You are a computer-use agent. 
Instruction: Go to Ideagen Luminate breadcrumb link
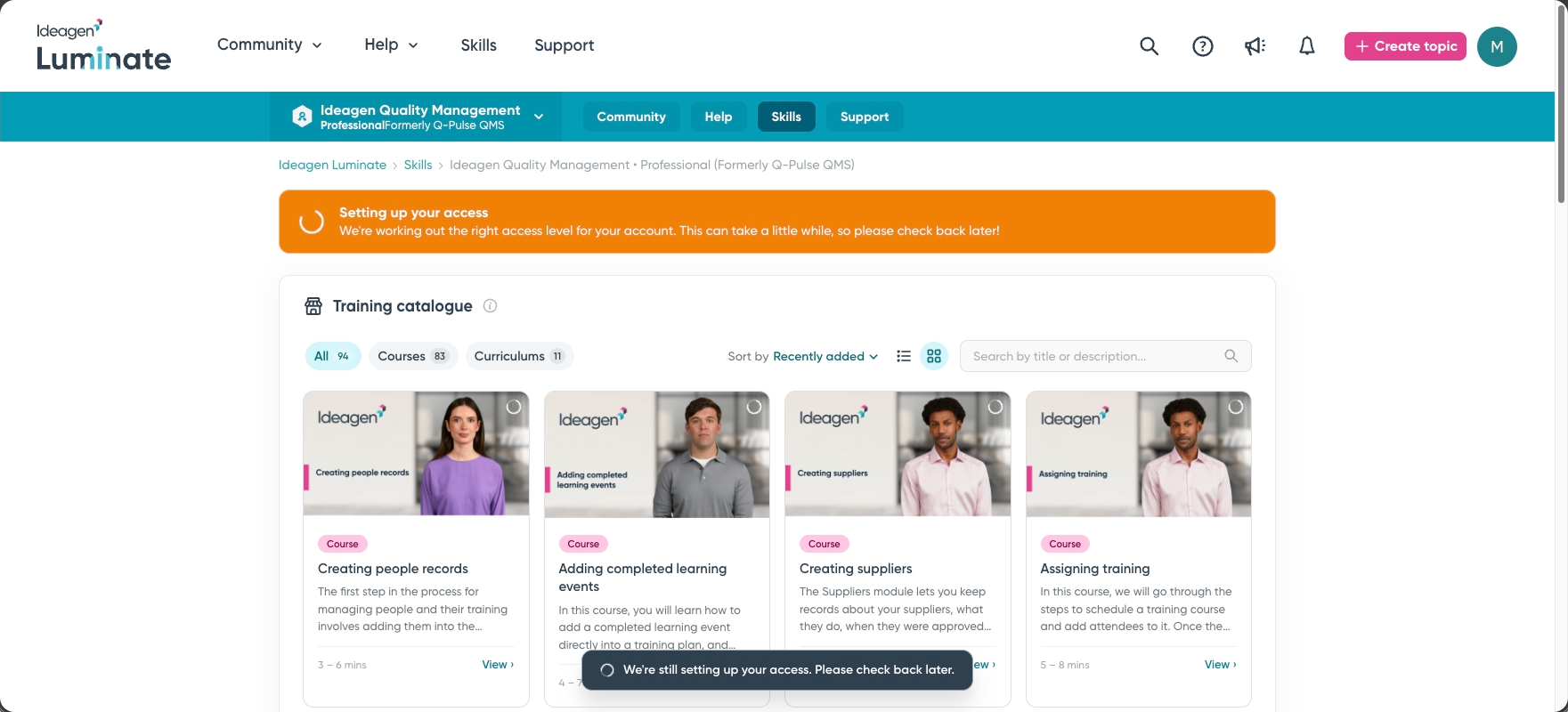[332, 165]
